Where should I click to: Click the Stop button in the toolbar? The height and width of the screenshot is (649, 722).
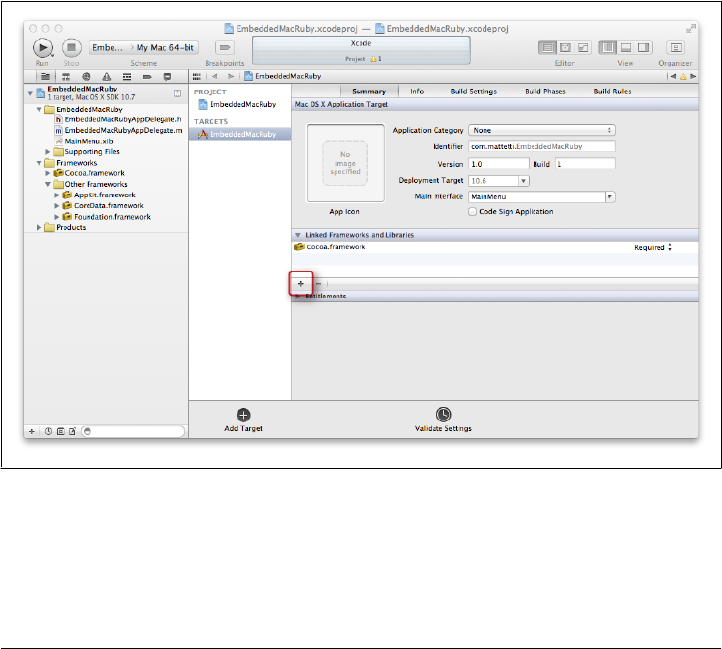point(71,47)
